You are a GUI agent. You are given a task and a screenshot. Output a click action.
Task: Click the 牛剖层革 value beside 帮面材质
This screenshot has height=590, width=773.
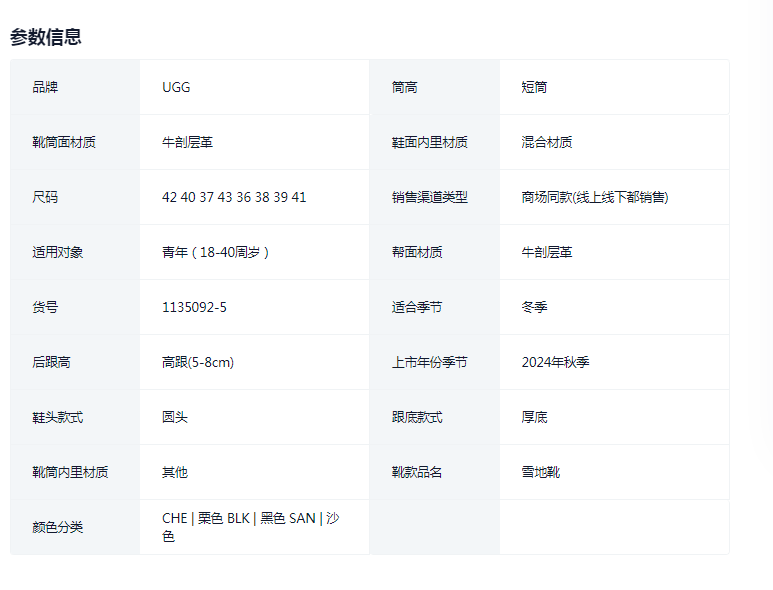point(547,252)
